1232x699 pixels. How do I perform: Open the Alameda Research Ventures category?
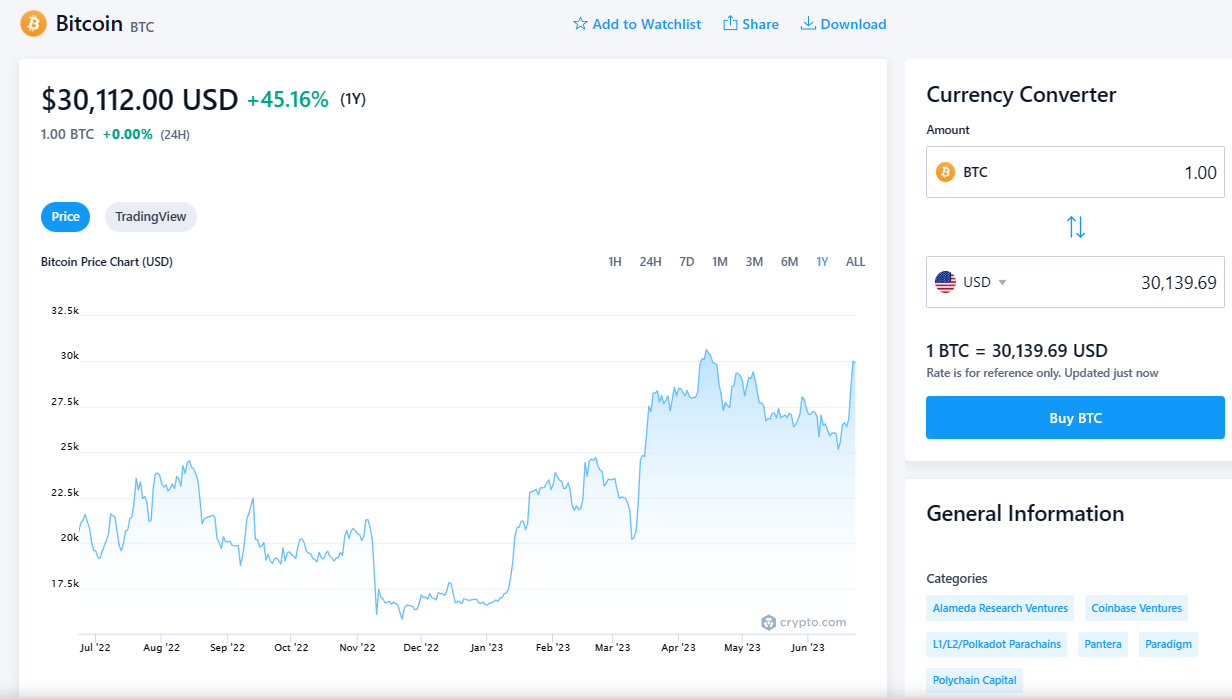click(1000, 608)
